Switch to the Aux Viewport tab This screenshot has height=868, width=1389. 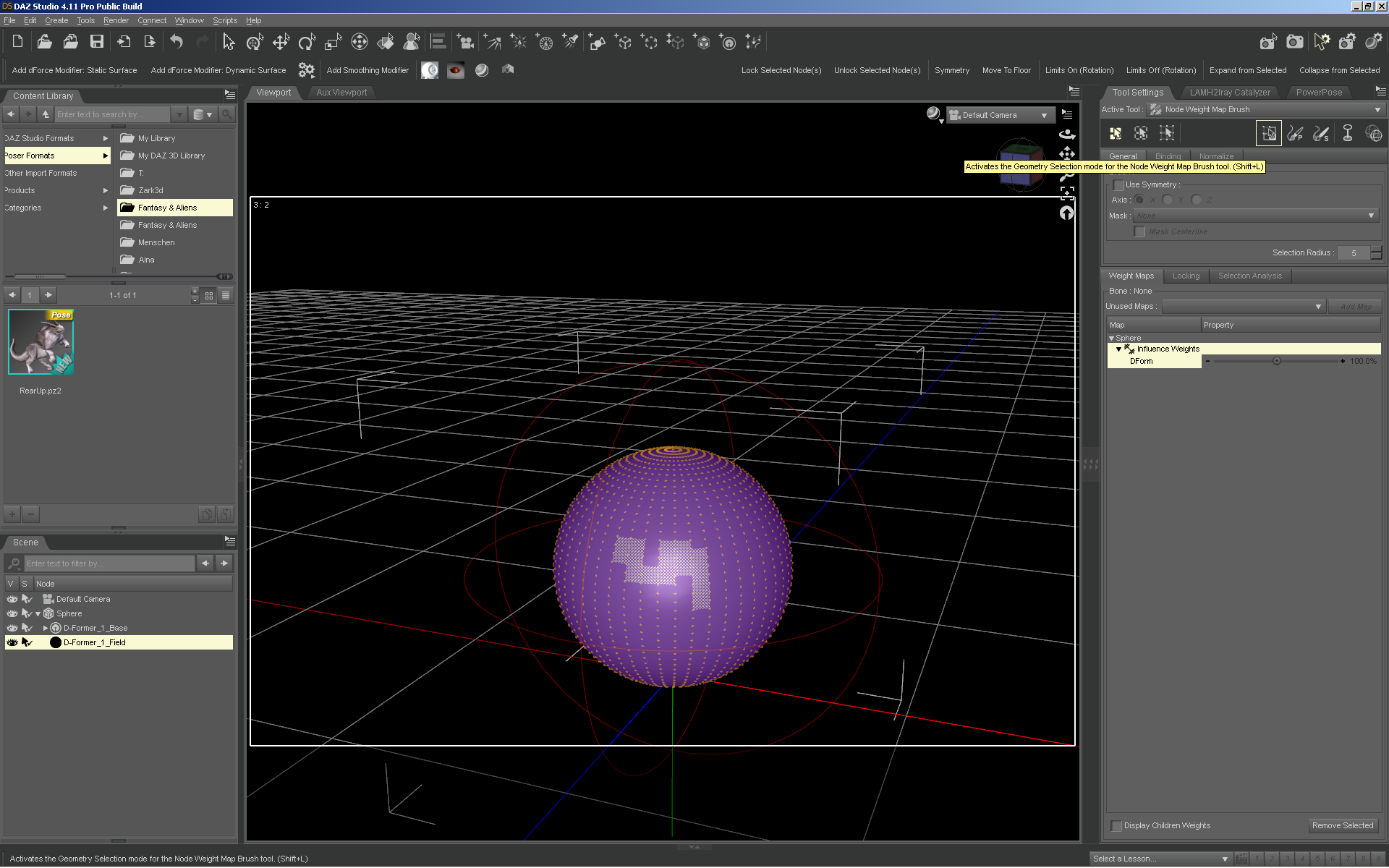click(x=341, y=93)
